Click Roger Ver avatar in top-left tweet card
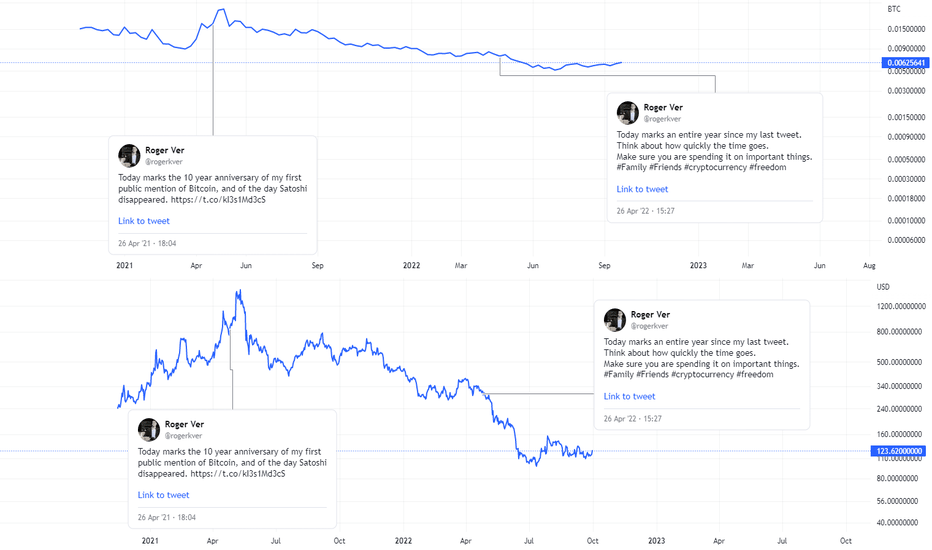 [x=129, y=156]
